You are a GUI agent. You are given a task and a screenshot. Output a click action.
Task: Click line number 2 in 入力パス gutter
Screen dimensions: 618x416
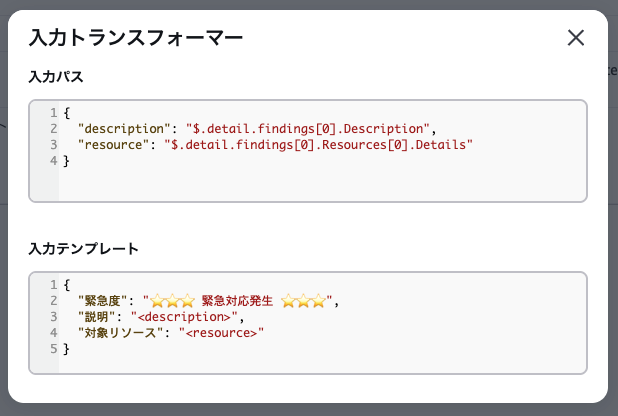[52, 129]
